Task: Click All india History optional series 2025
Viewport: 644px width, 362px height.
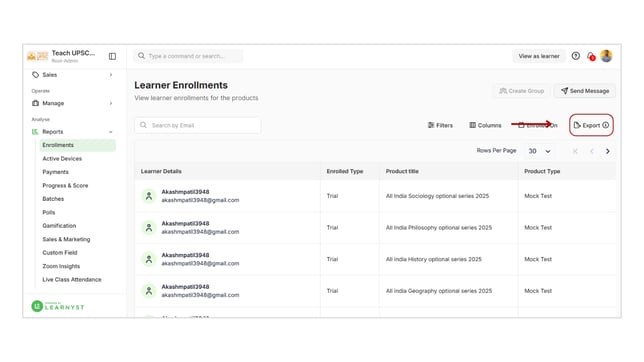Action: tap(434, 259)
